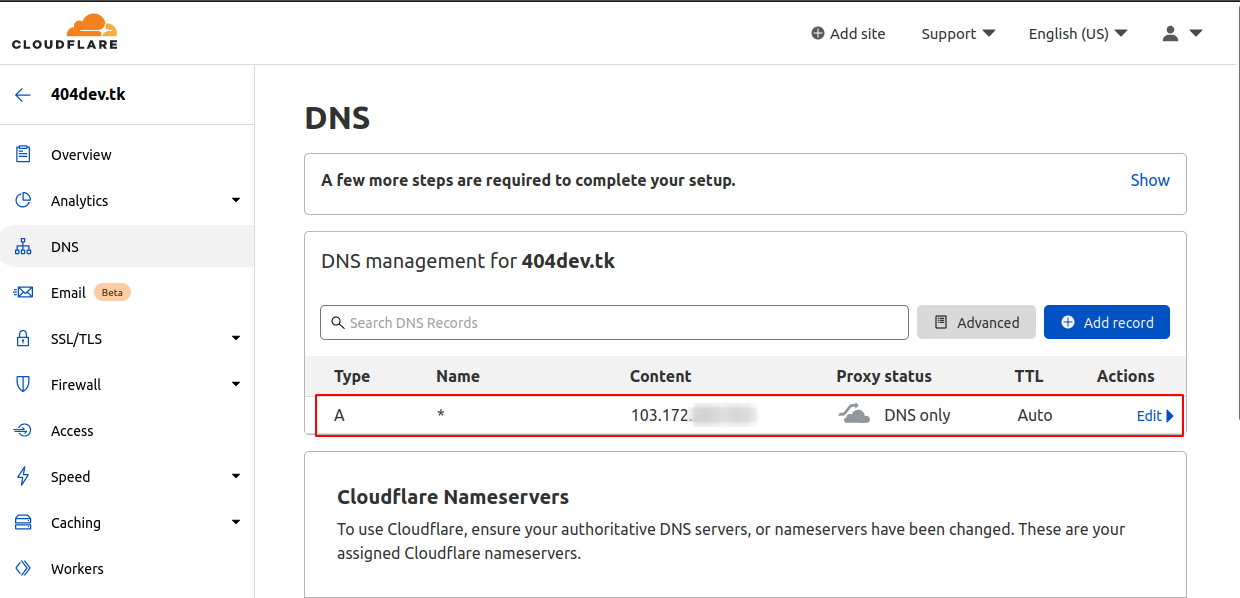Click the Analytics pie chart icon
This screenshot has width=1240, height=598.
pyautogui.click(x=23, y=200)
